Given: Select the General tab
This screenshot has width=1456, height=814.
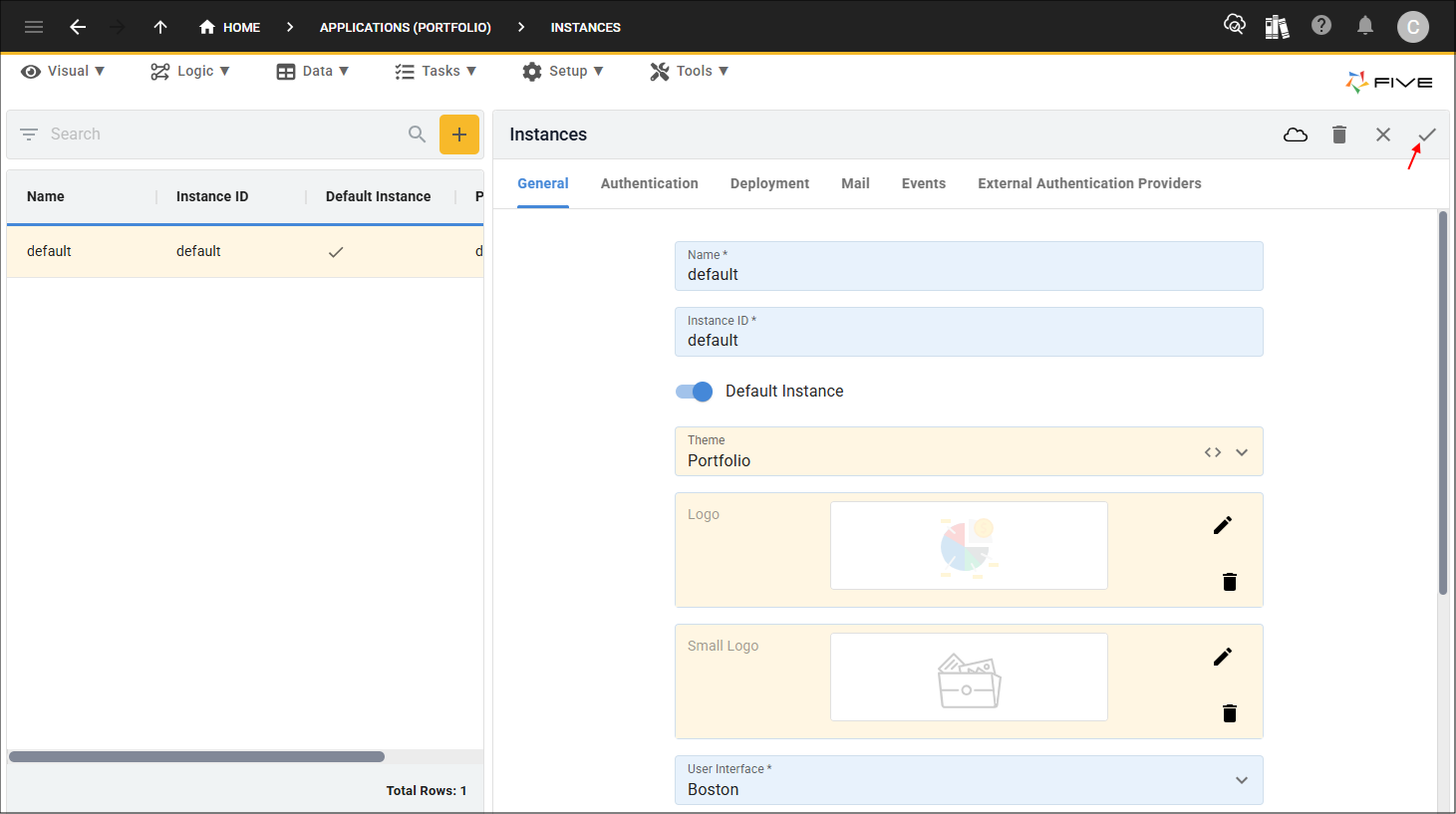Looking at the screenshot, I should [x=543, y=183].
